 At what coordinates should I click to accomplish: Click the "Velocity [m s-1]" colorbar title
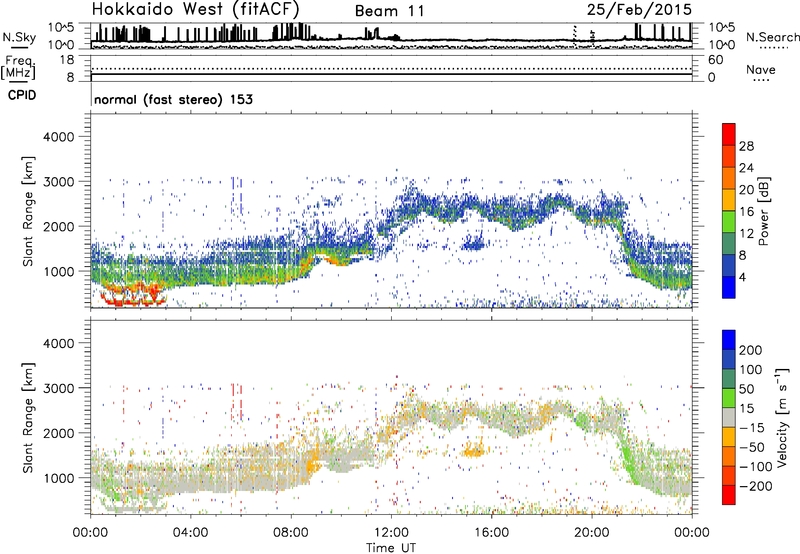click(x=782, y=417)
